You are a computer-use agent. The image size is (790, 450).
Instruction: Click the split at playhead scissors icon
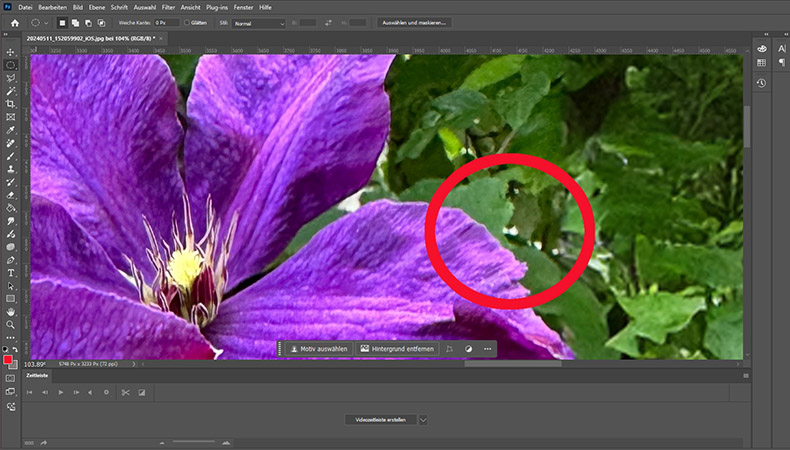tap(125, 392)
